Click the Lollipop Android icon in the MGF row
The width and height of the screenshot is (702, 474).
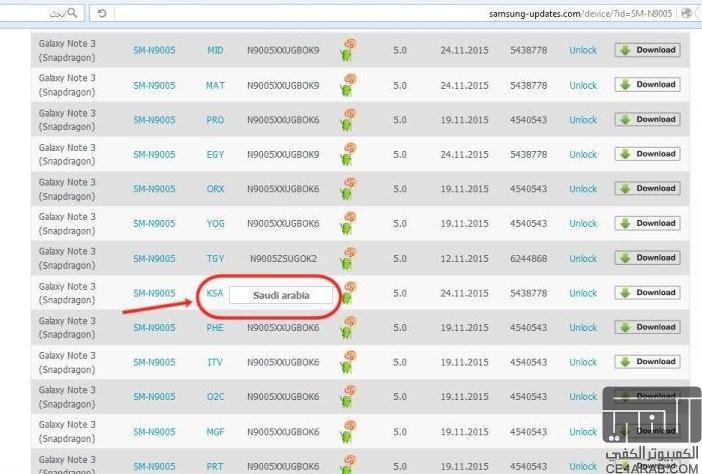[348, 431]
